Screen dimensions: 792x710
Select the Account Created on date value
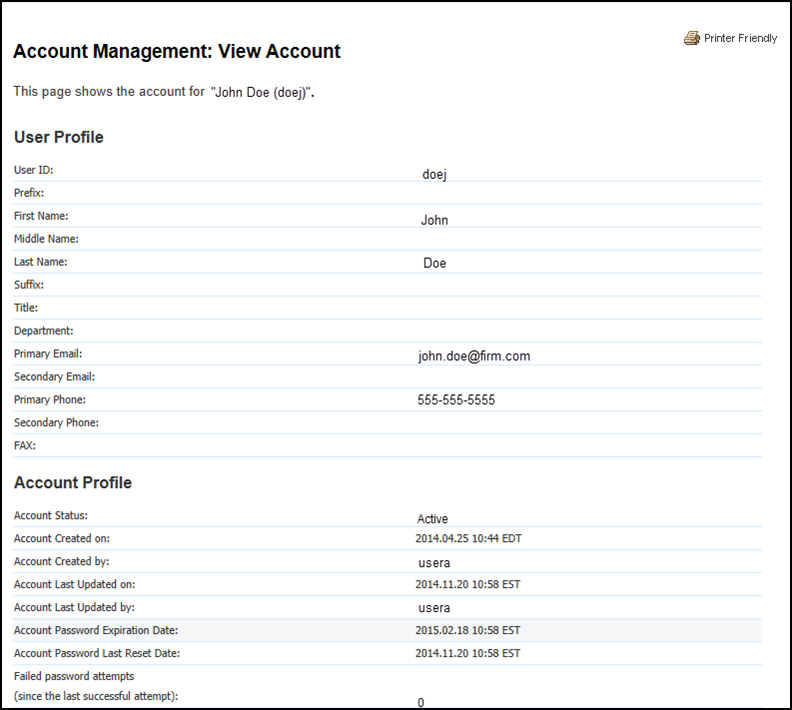468,538
